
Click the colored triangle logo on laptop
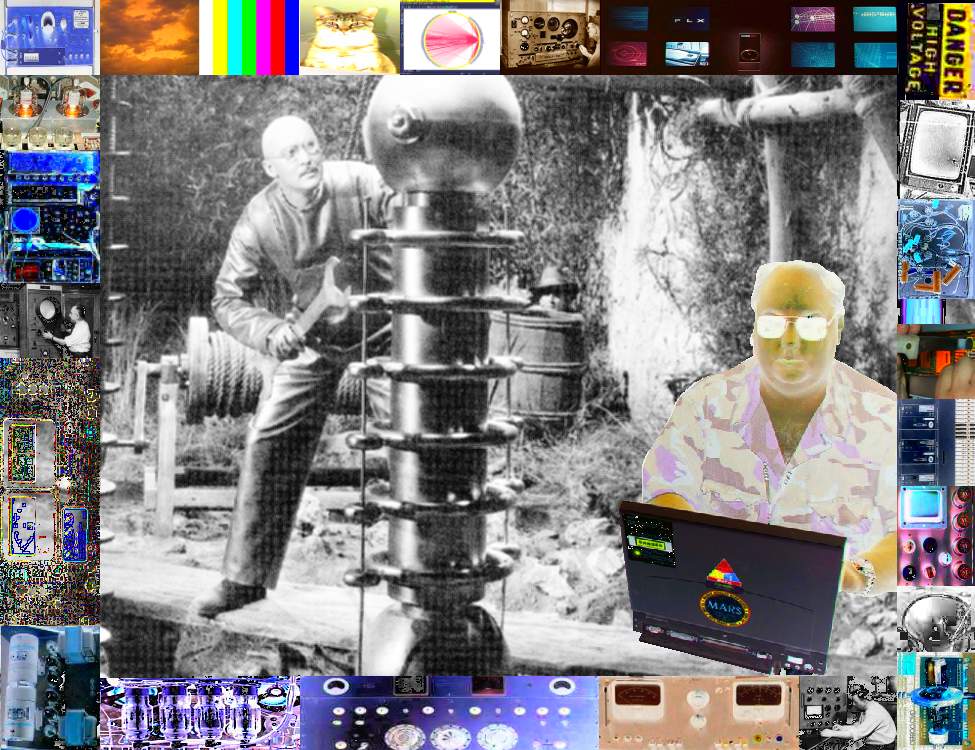click(724, 573)
